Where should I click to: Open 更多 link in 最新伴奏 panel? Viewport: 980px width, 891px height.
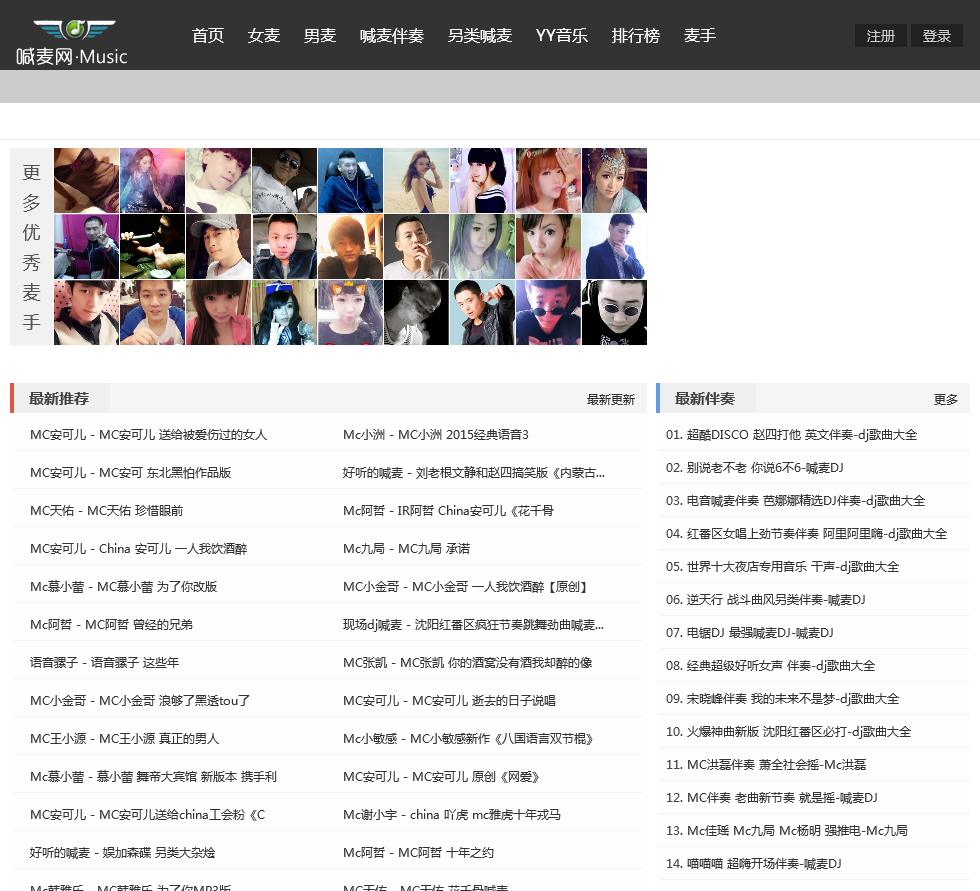pyautogui.click(x=945, y=399)
